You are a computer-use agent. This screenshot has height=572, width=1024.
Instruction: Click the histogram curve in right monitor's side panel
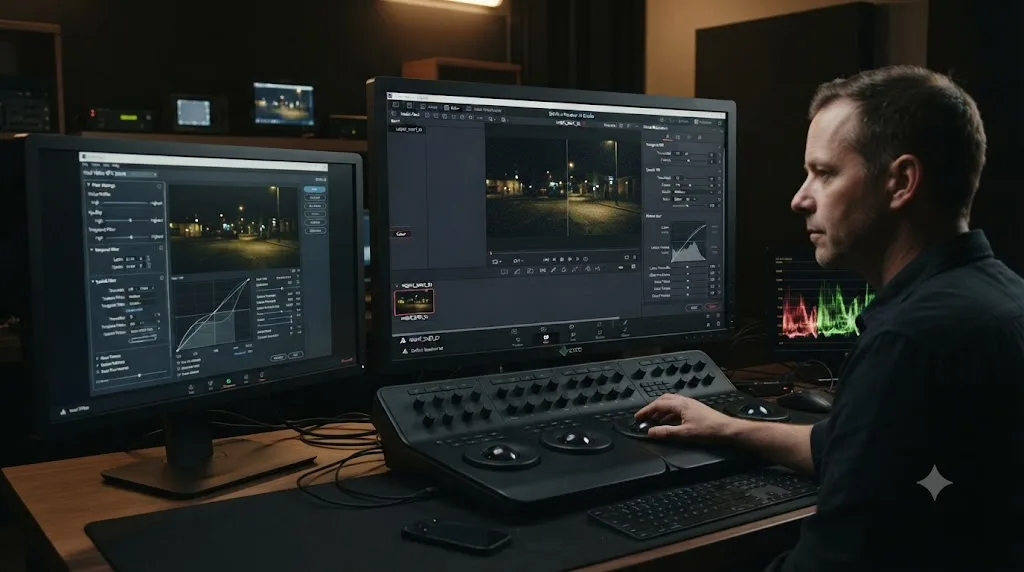[x=688, y=243]
